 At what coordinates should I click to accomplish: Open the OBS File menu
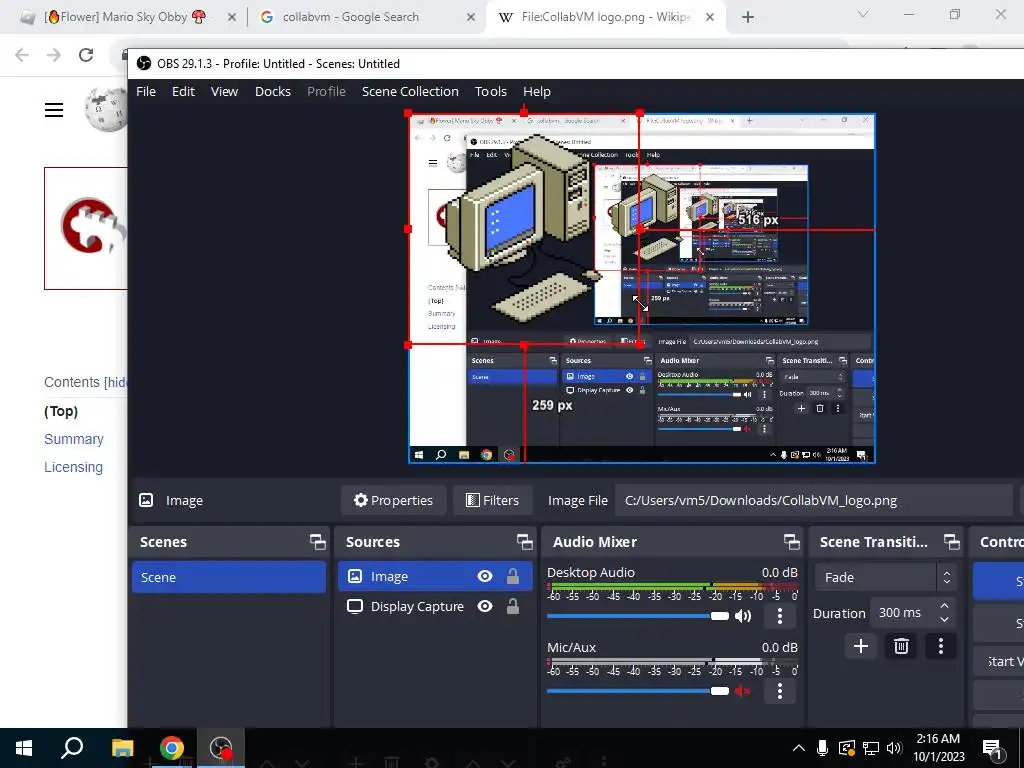[146, 91]
